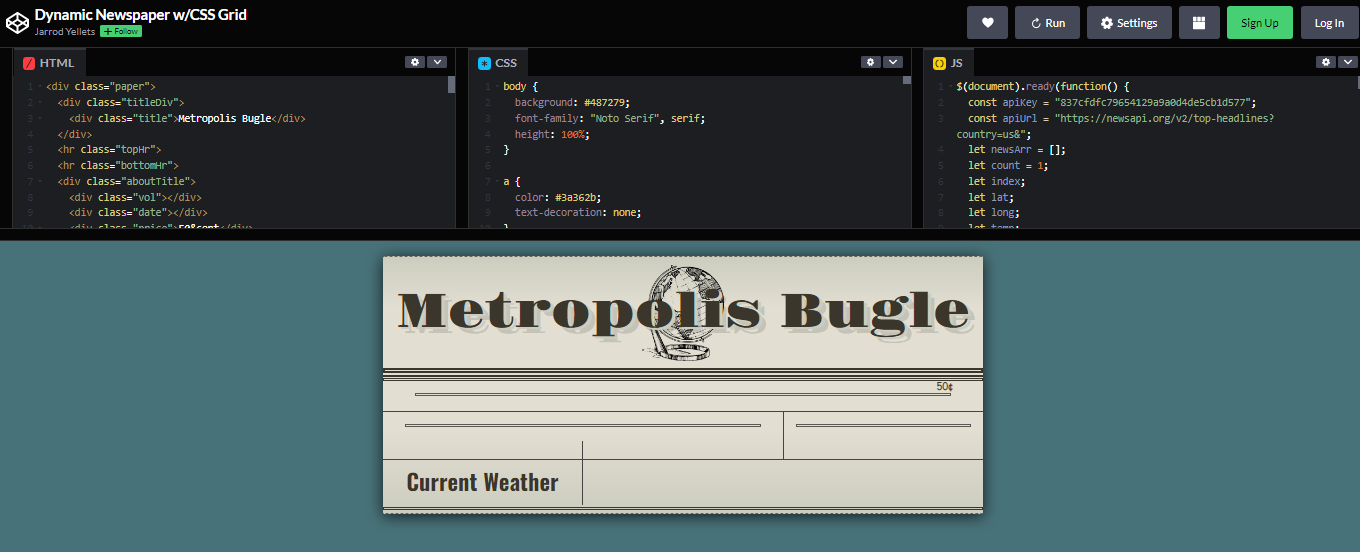Click the HTML editor red slash icon

pos(29,63)
